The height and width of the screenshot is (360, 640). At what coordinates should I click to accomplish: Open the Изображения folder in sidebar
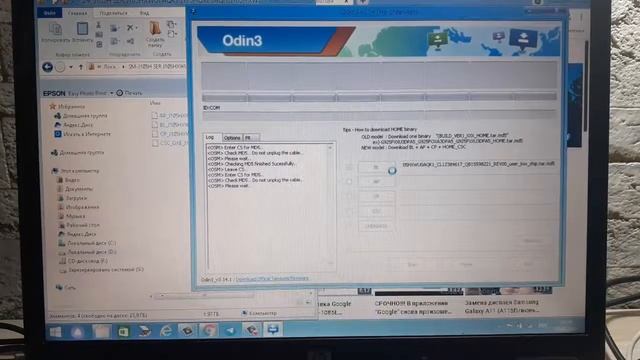79,207
